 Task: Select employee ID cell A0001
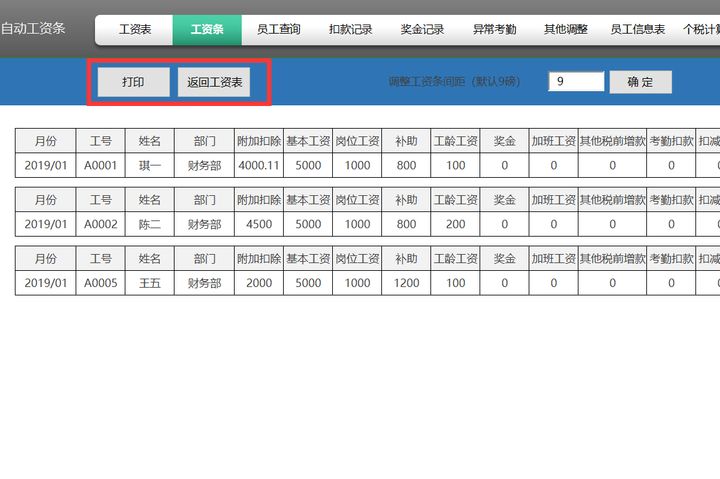tap(101, 165)
